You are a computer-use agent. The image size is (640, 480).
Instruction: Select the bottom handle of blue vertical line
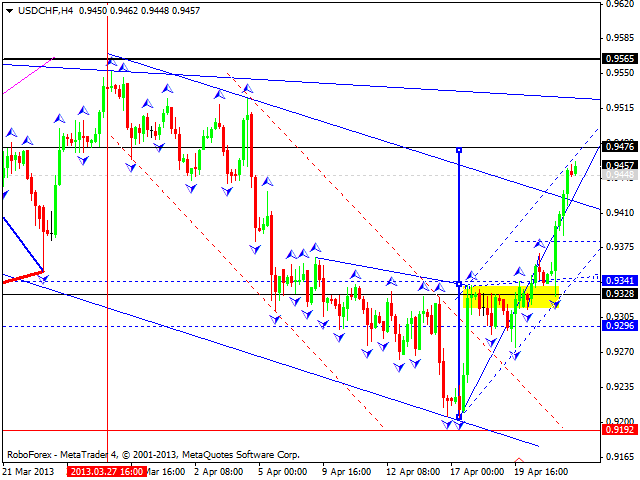coord(459,416)
